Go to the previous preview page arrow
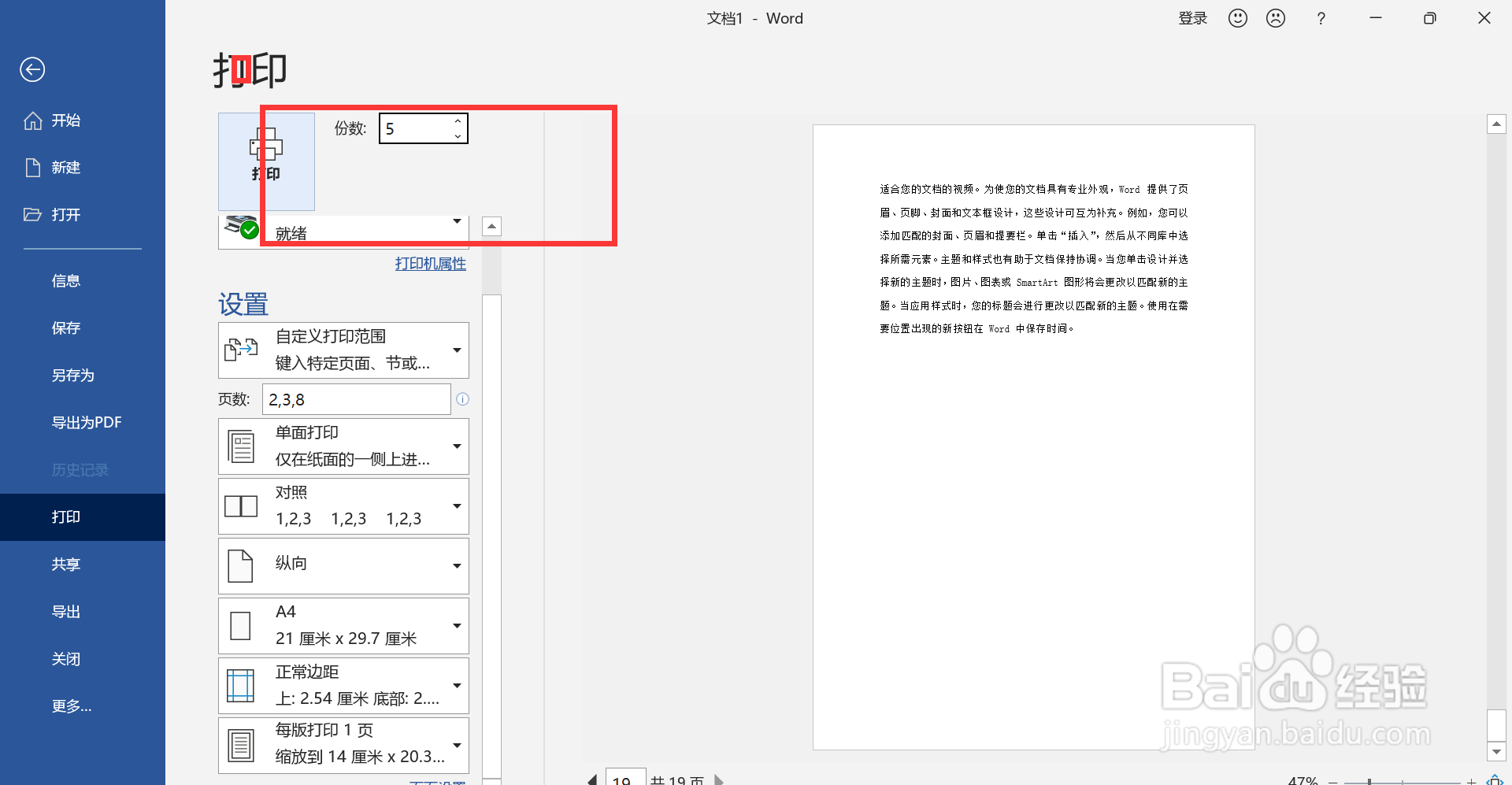Image resolution: width=1512 pixels, height=785 pixels. [593, 779]
